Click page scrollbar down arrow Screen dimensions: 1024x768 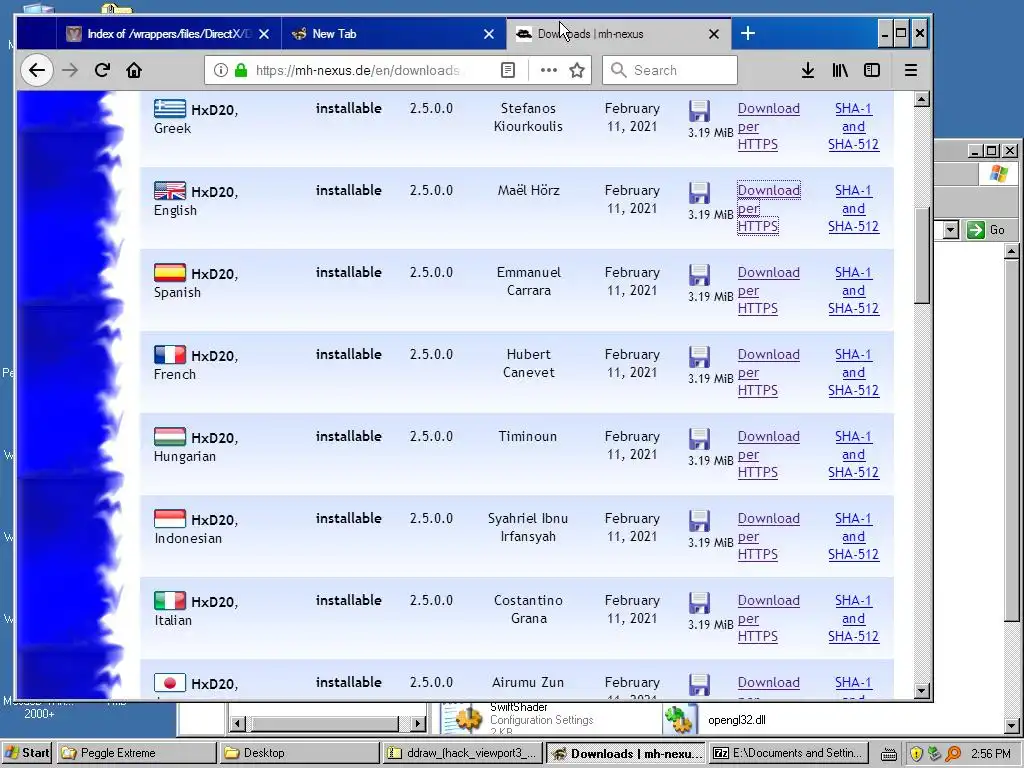point(921,690)
